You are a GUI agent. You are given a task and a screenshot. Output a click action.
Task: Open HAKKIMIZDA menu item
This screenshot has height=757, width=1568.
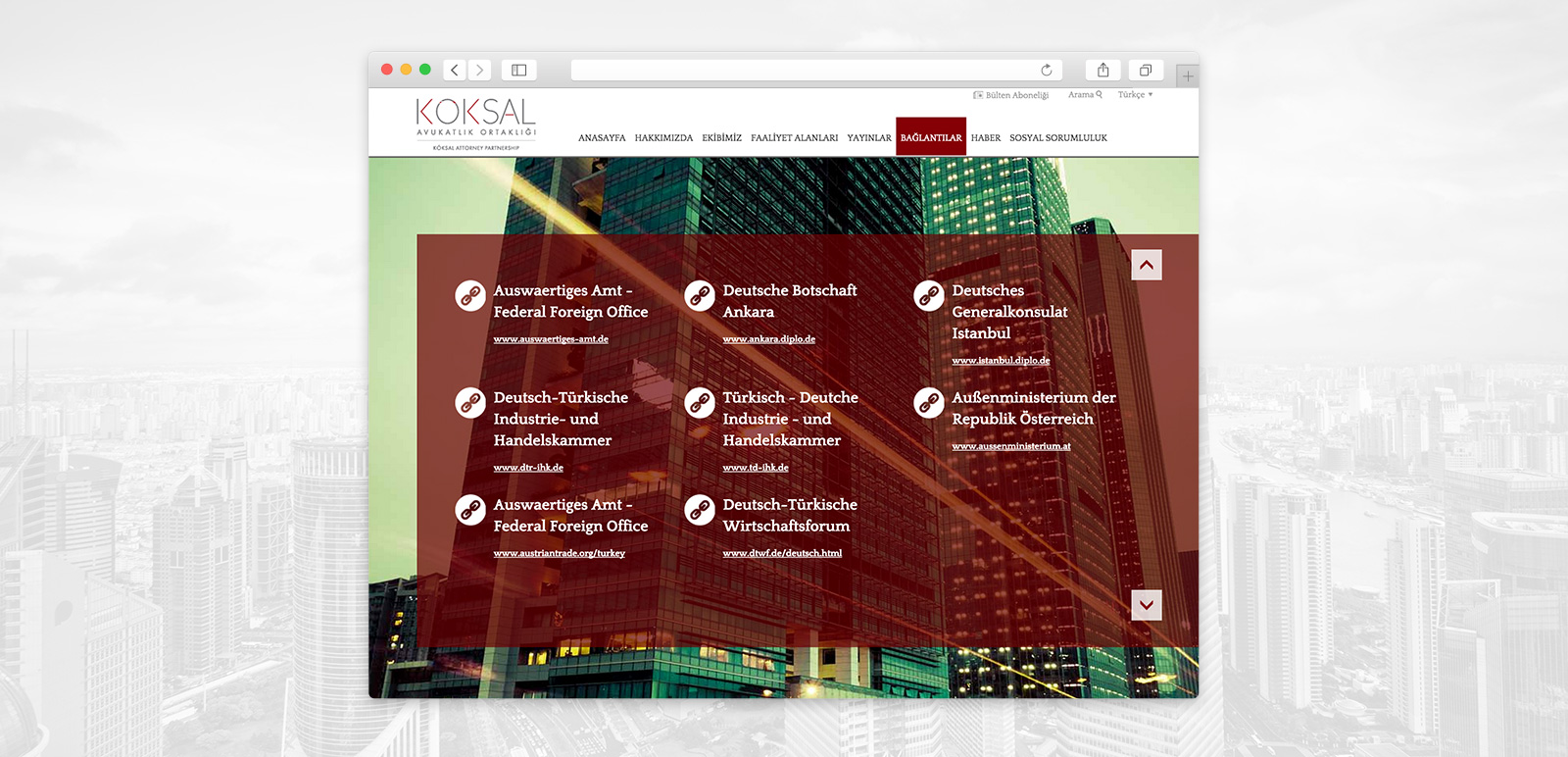(x=663, y=138)
